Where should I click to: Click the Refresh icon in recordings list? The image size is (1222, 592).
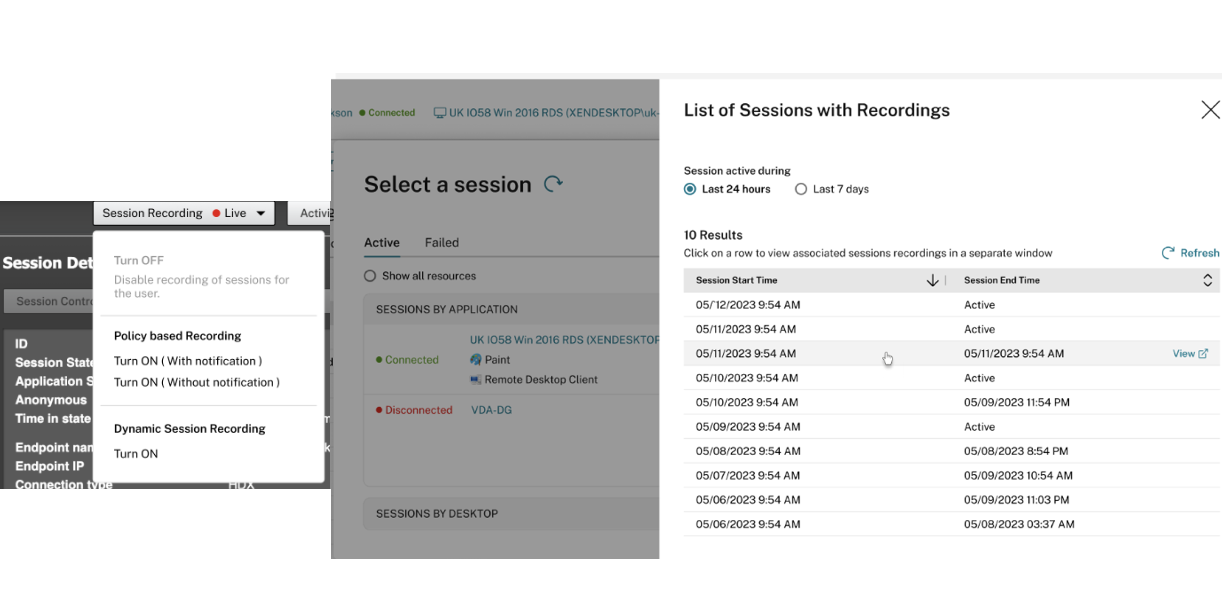1168,253
